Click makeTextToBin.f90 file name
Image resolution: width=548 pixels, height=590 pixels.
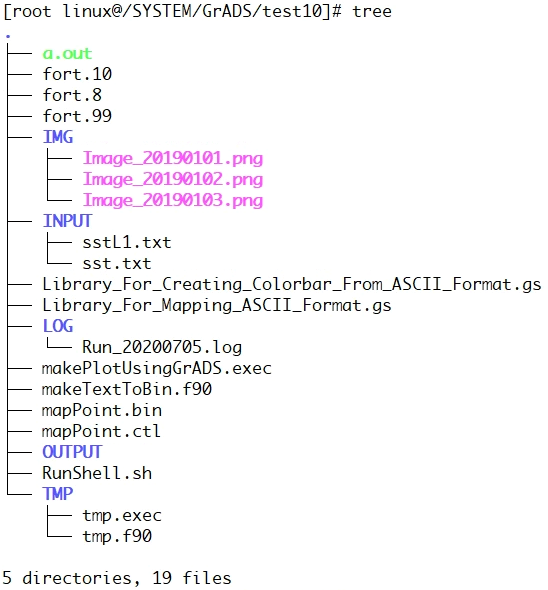point(127,389)
